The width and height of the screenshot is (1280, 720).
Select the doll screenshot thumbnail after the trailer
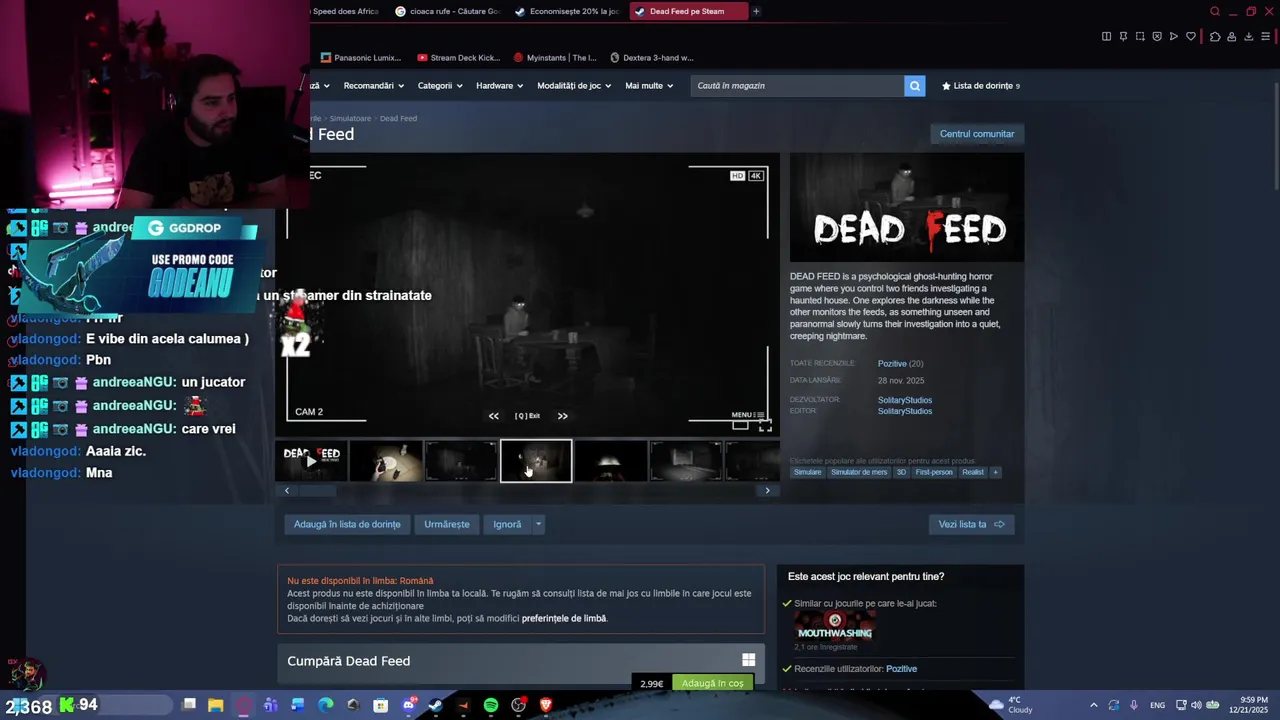click(x=386, y=461)
